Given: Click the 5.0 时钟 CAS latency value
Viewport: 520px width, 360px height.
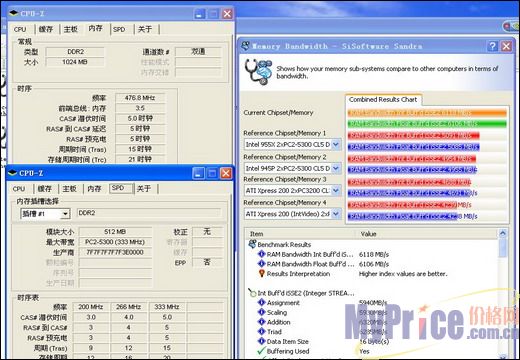Looking at the screenshot, I should click(x=140, y=118).
